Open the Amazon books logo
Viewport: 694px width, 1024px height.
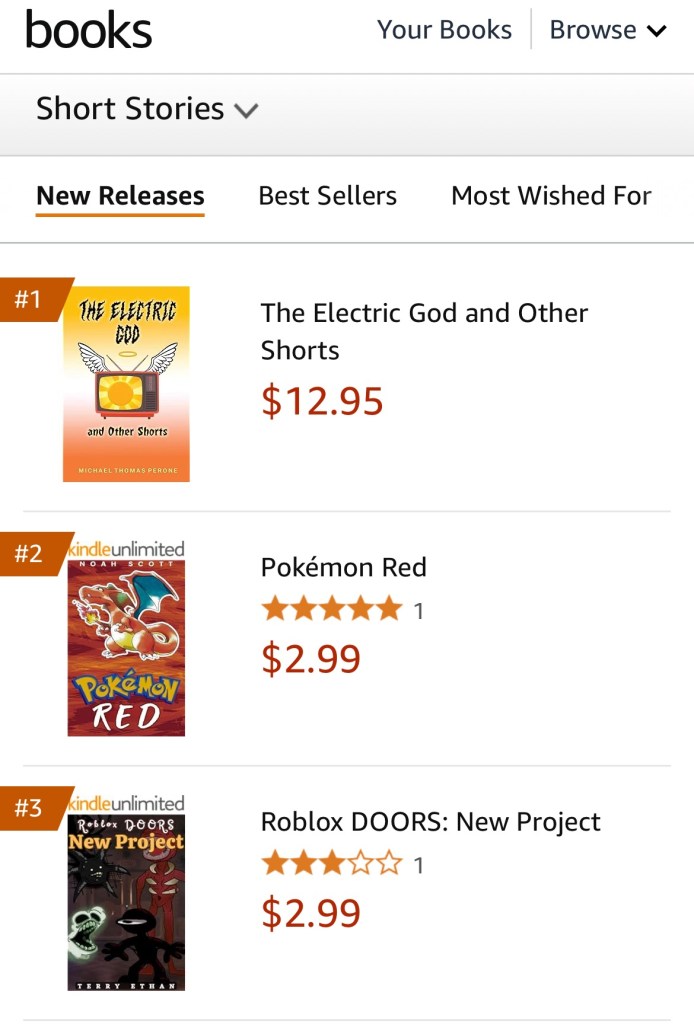(89, 30)
